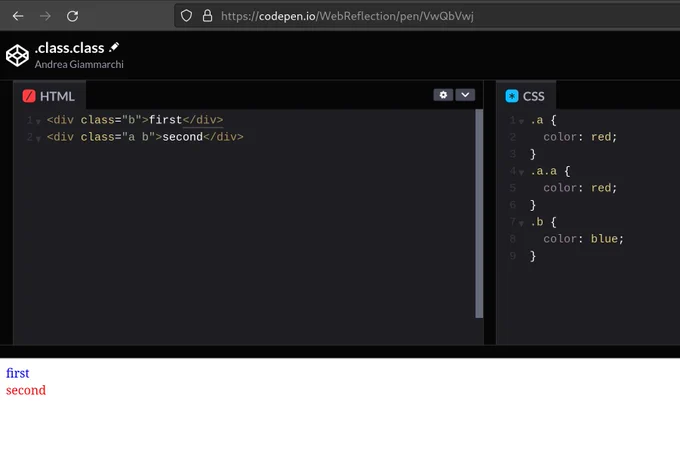Click the word first in HTML code
Image resolution: width=680 pixels, height=475 pixels.
click(x=165, y=120)
